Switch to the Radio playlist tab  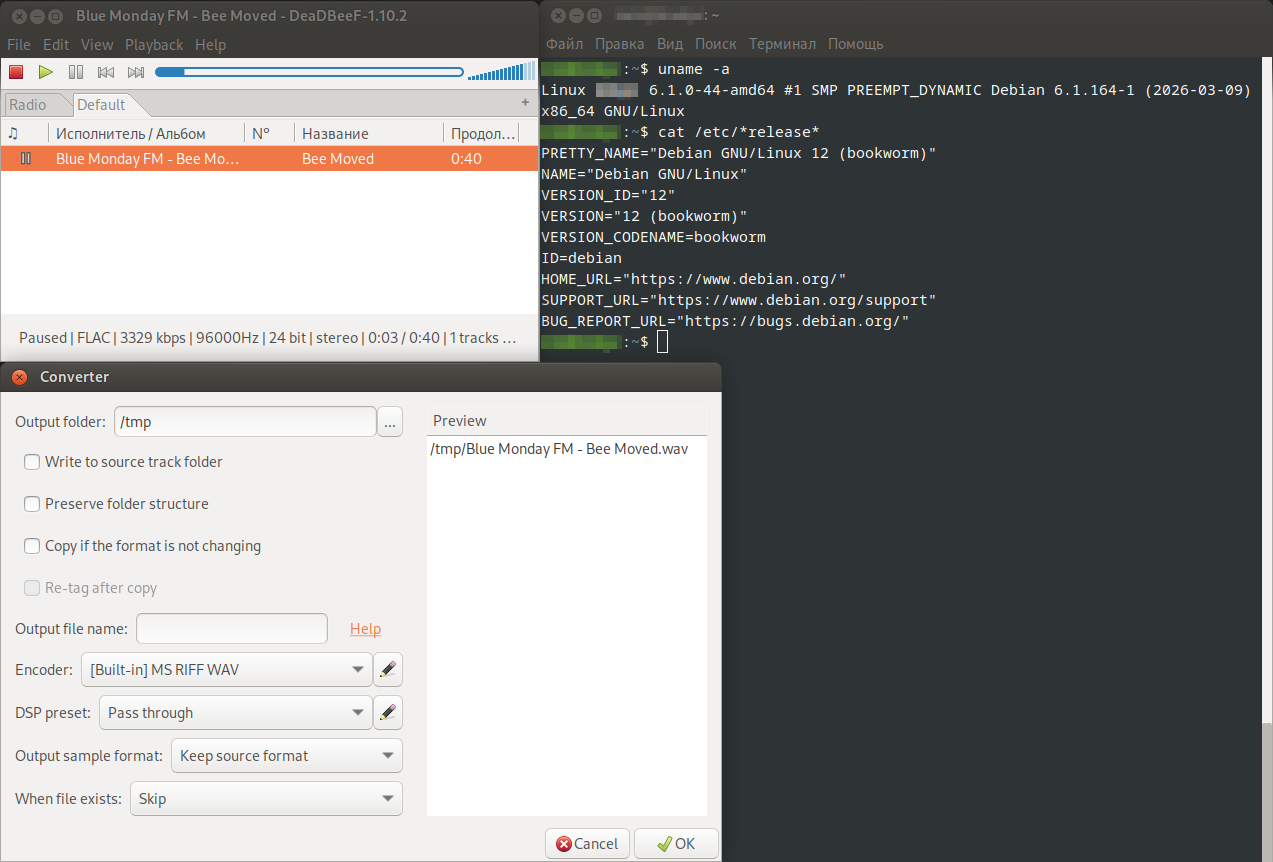pos(28,105)
